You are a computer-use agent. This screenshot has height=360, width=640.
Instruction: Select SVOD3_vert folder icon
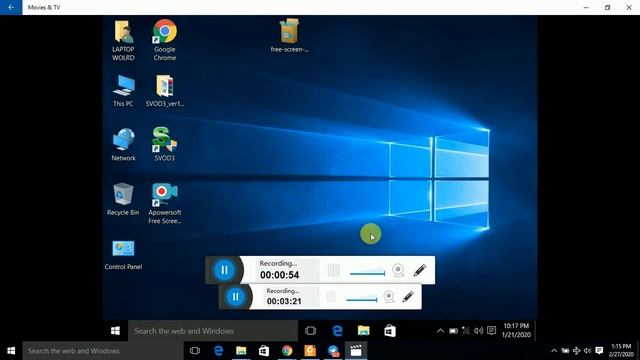click(165, 91)
